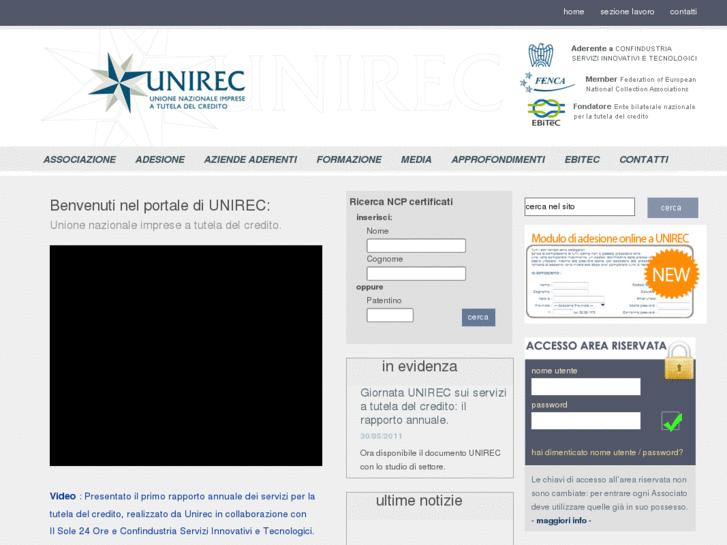Open Giornata UNIREC sui servizi news headline
727x545 pixels.
[x=433, y=406]
